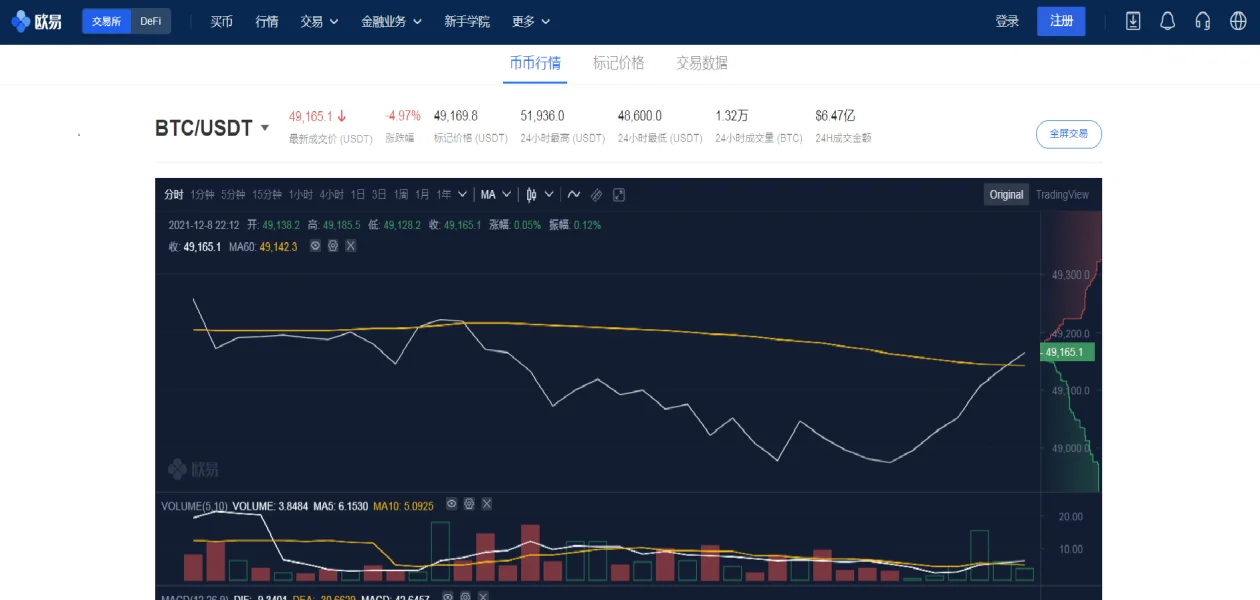Image resolution: width=1260 pixels, height=600 pixels.
Task: Click the ruler measurement tool icon
Action: pyautogui.click(x=596, y=195)
